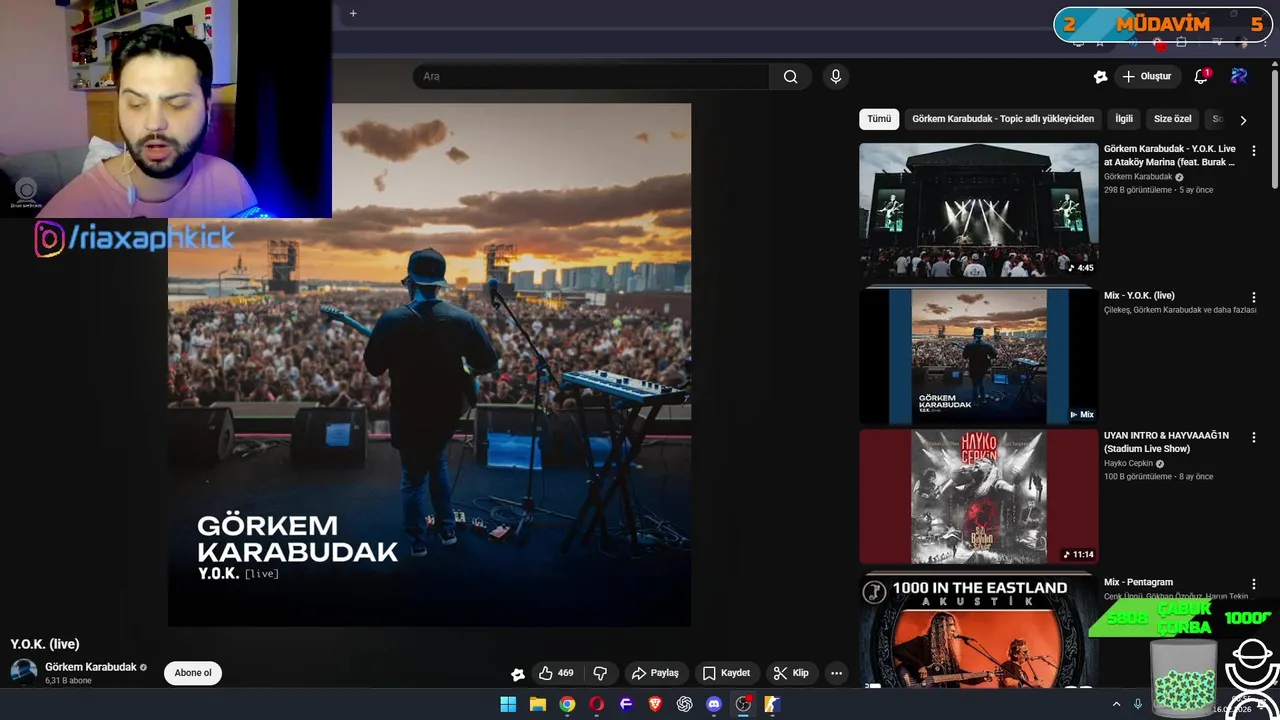Click the tray microphone icon
The height and width of the screenshot is (720, 1280).
click(1137, 704)
